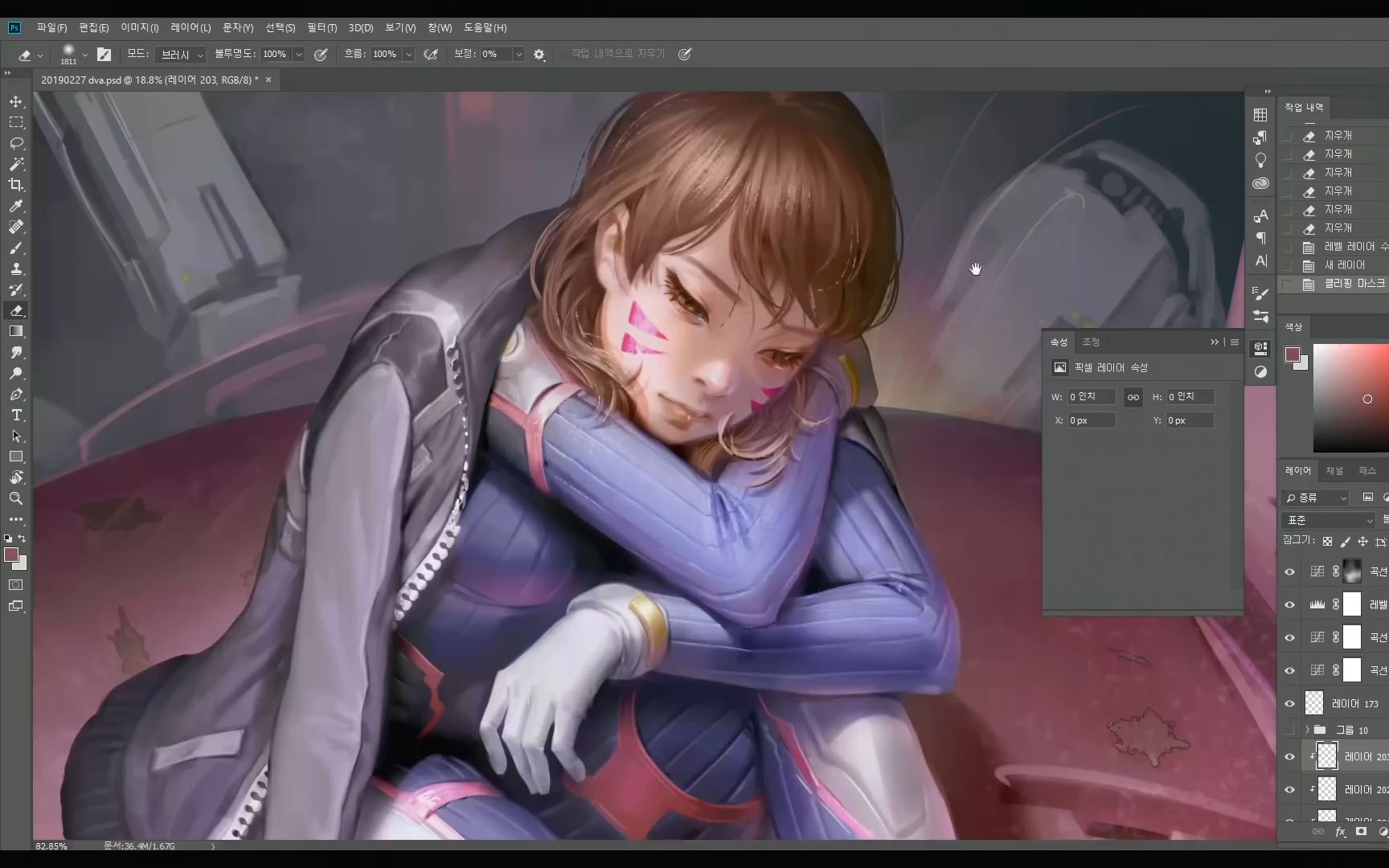Open the Edit Toolbar three-dots icon
Viewport: 1389px width, 868px height.
click(16, 520)
